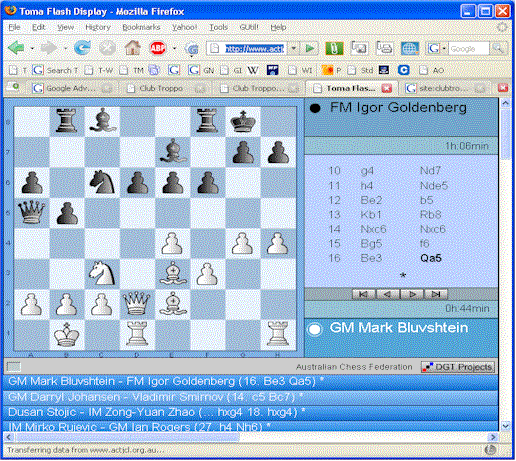Switch to the site:clubtro... tab
Image resolution: width=516 pixels, height=461 pixels.
pos(446,88)
